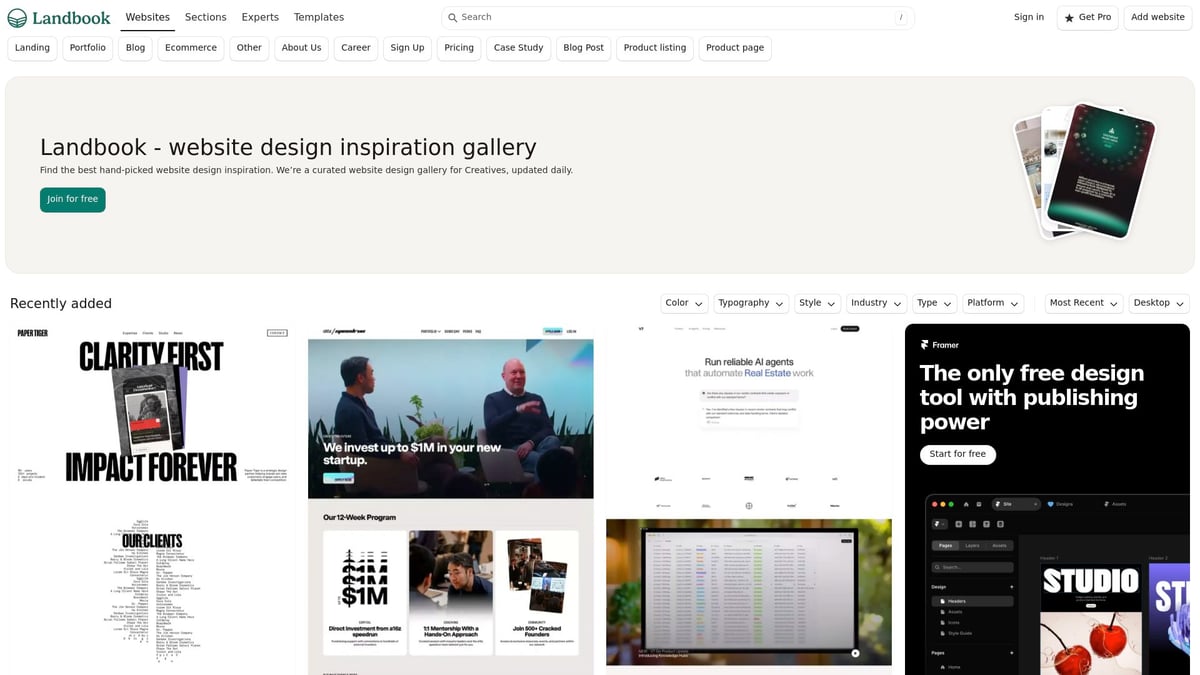The image size is (1200, 675).
Task: Open the Templates page
Action: pos(318,17)
